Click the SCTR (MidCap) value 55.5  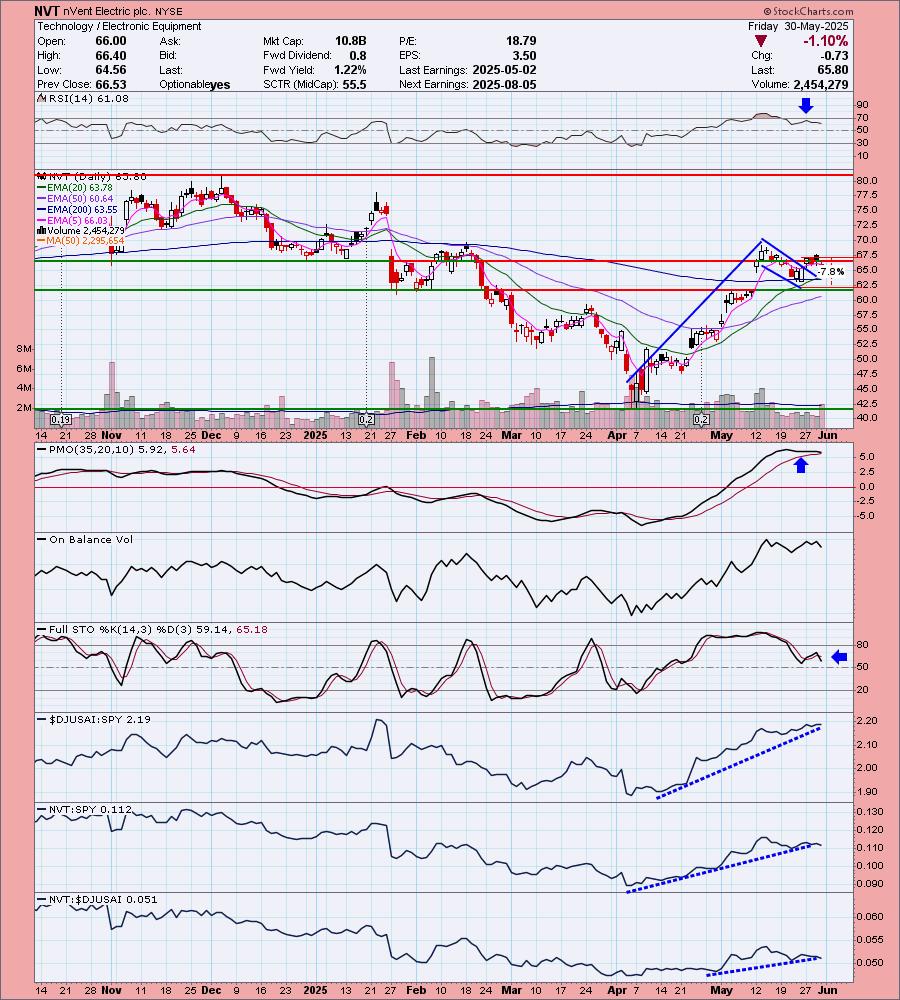pyautogui.click(x=355, y=85)
